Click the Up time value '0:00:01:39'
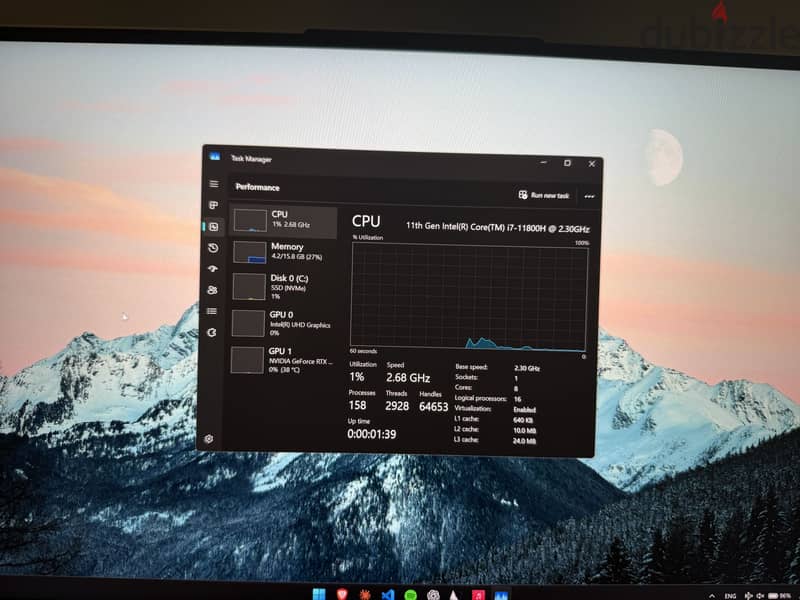 (x=371, y=434)
